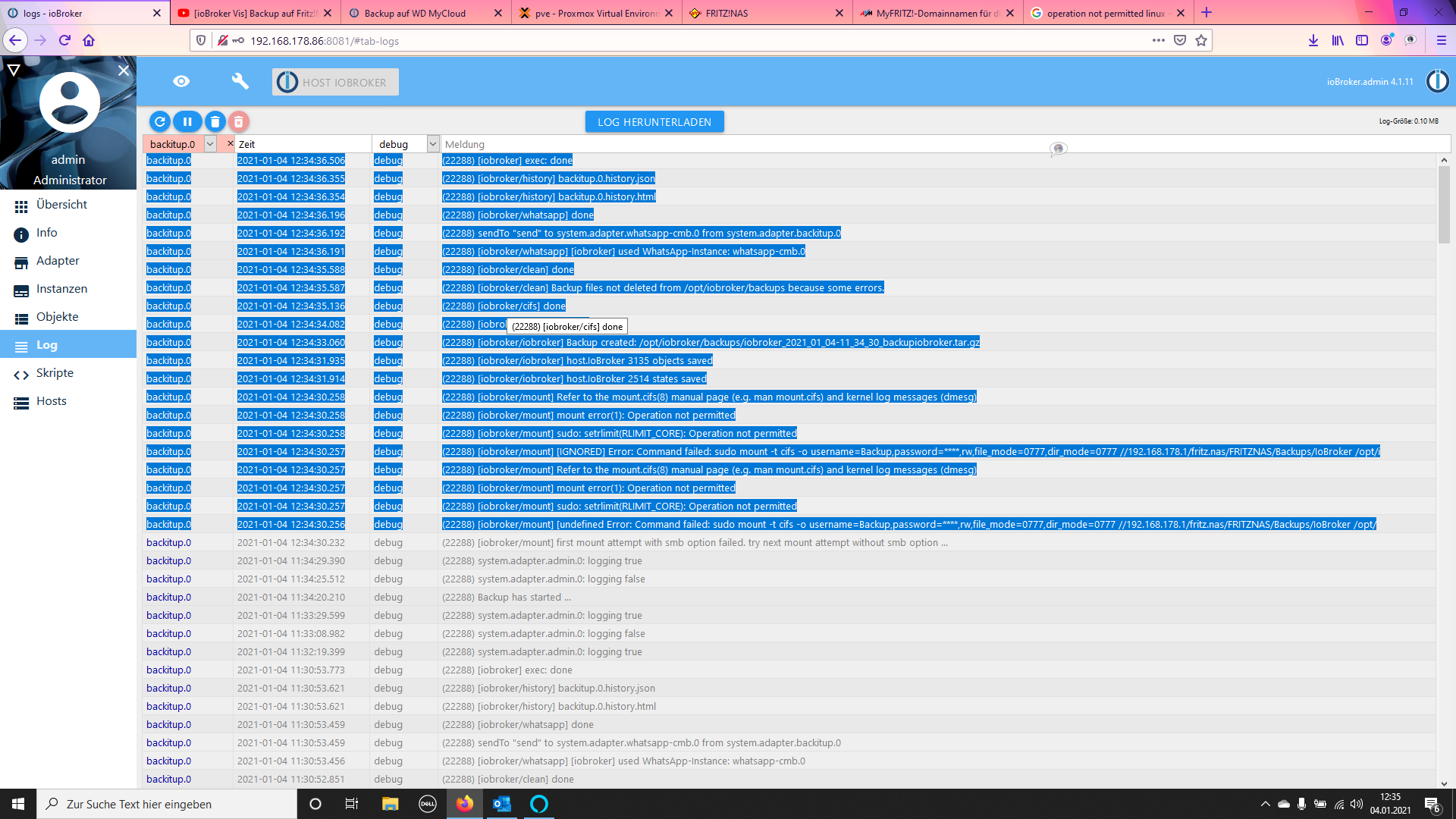This screenshot has height=819, width=1456.
Task: Open settings via the wrench icon
Action: click(240, 81)
